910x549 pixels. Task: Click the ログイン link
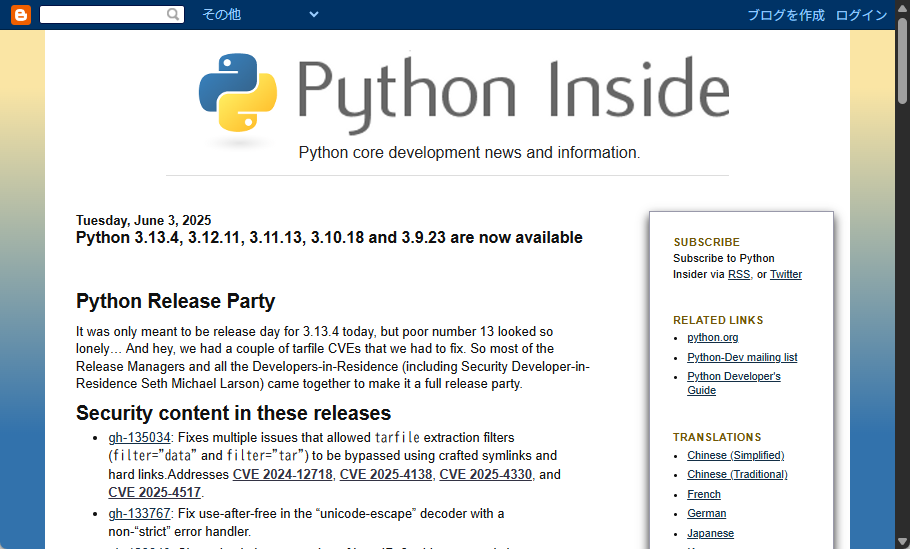pos(862,15)
